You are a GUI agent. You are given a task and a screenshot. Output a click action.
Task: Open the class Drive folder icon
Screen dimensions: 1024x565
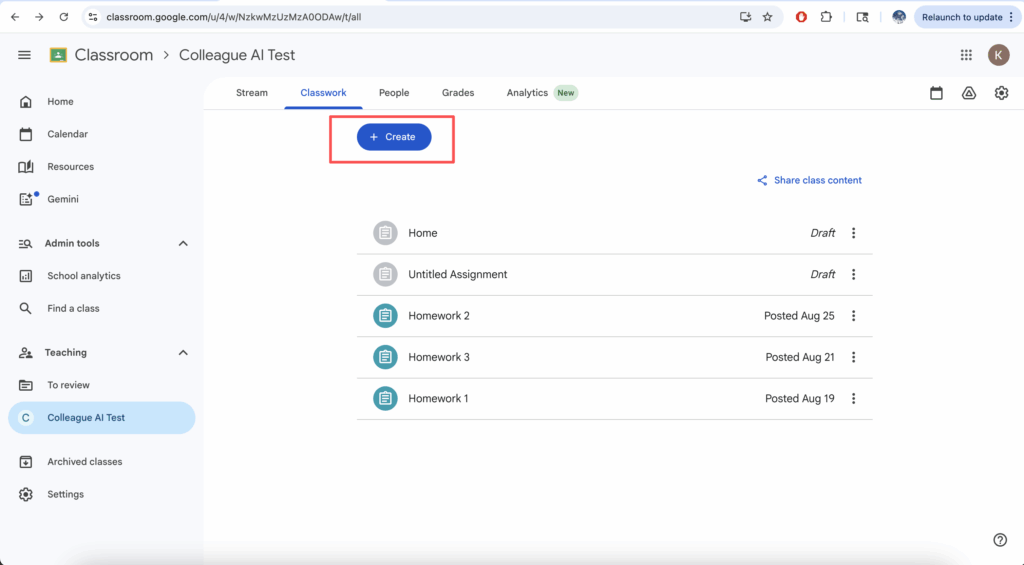[x=968, y=93]
